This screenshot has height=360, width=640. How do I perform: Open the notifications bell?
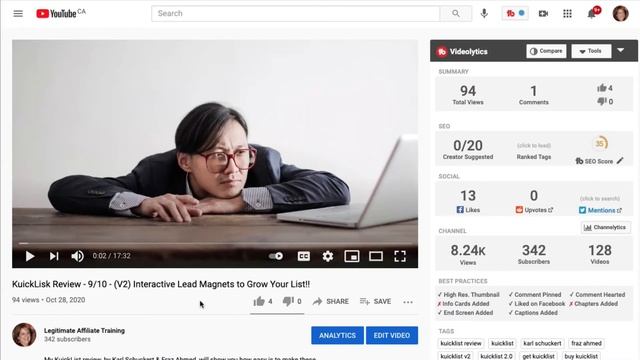click(592, 13)
